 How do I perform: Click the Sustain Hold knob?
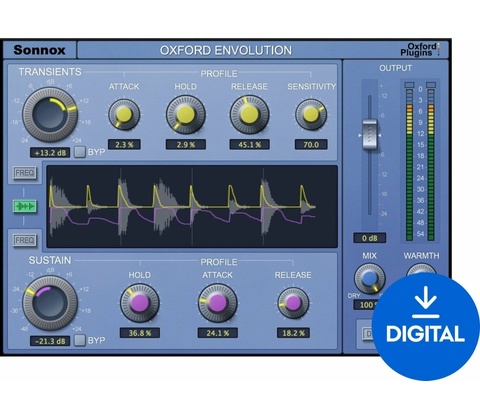click(x=140, y=303)
